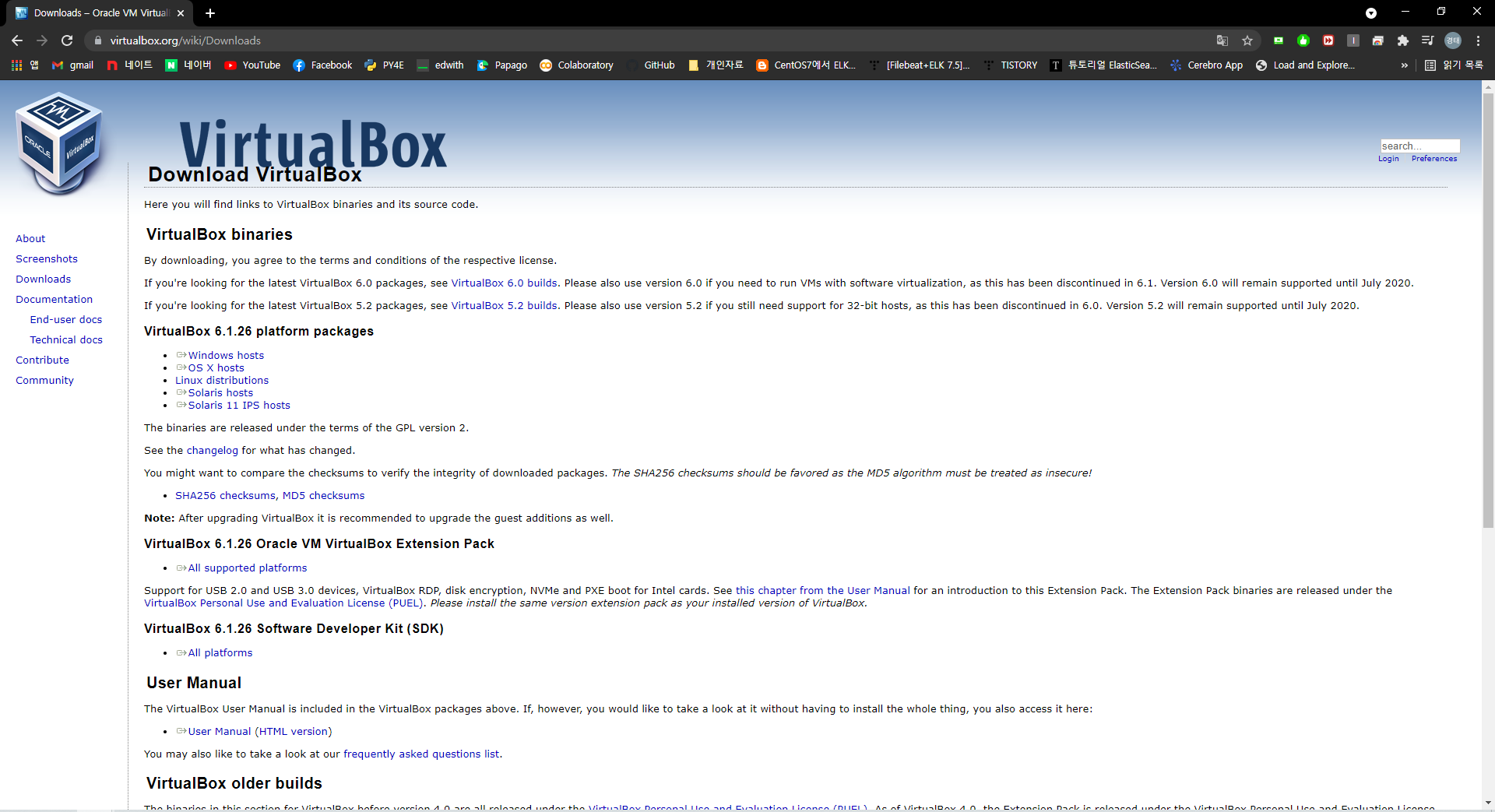Click the VirtualBox cube logo
The image size is (1495, 812).
tap(59, 143)
